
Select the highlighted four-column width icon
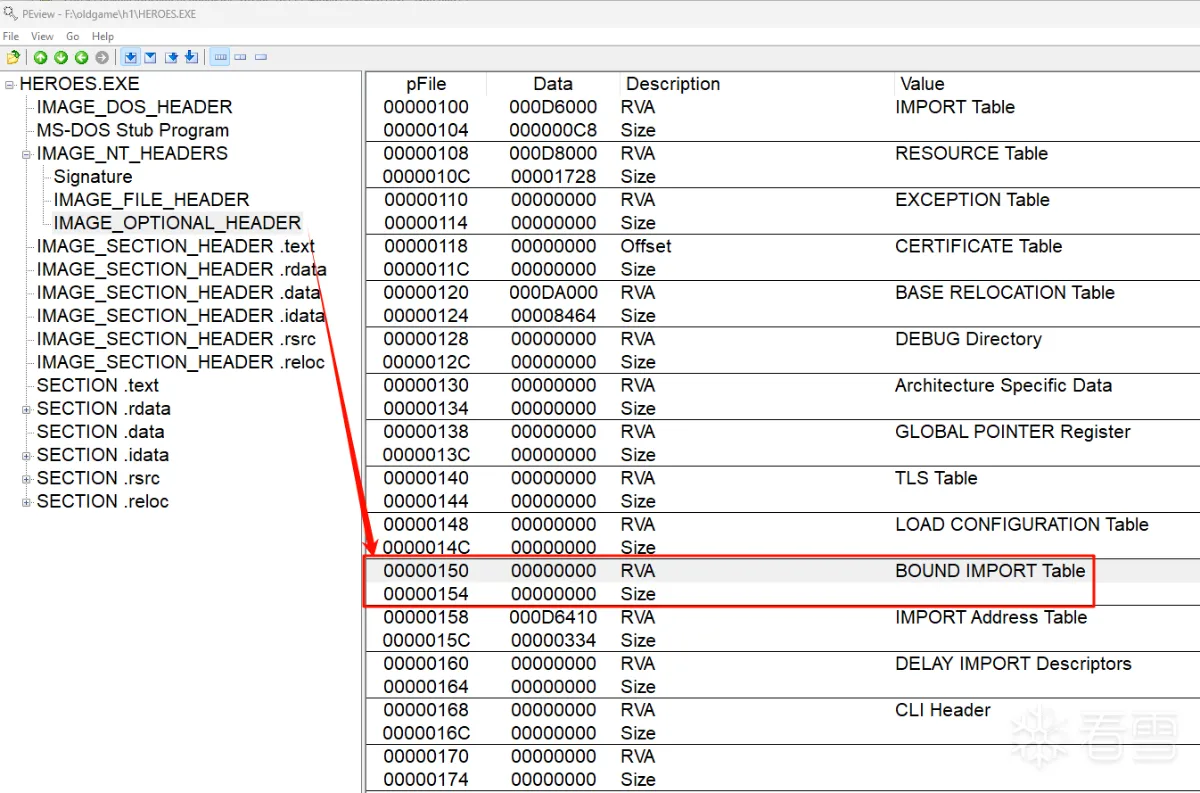click(221, 57)
